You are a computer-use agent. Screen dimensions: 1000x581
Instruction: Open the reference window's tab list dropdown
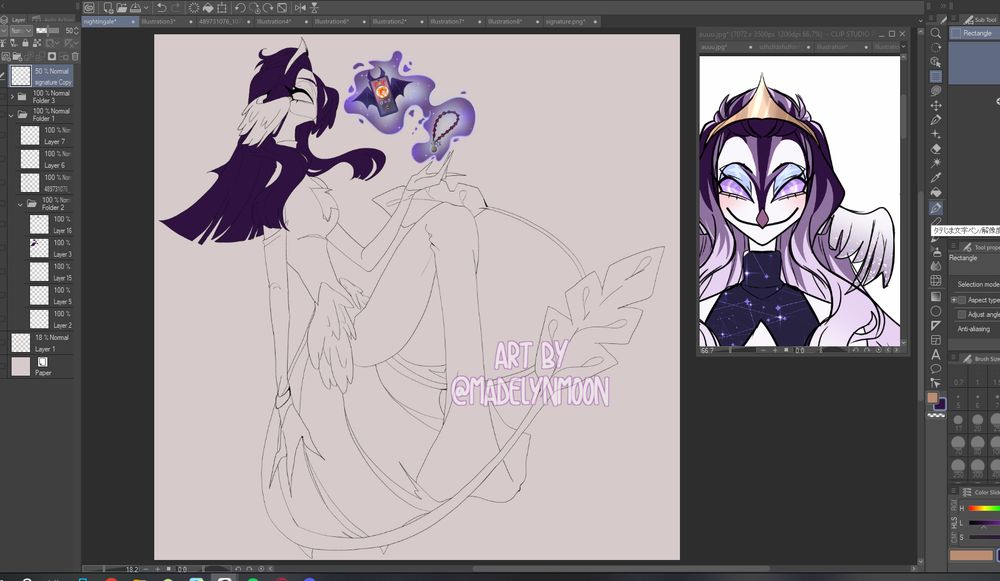coord(902,47)
